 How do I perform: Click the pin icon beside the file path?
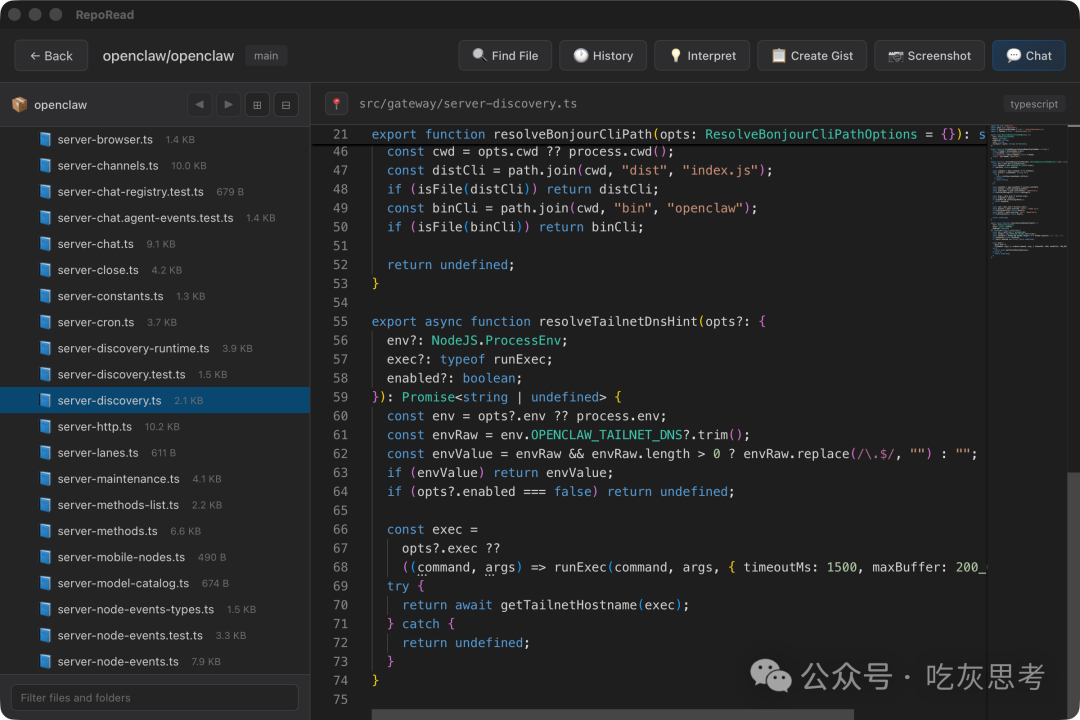click(x=336, y=104)
